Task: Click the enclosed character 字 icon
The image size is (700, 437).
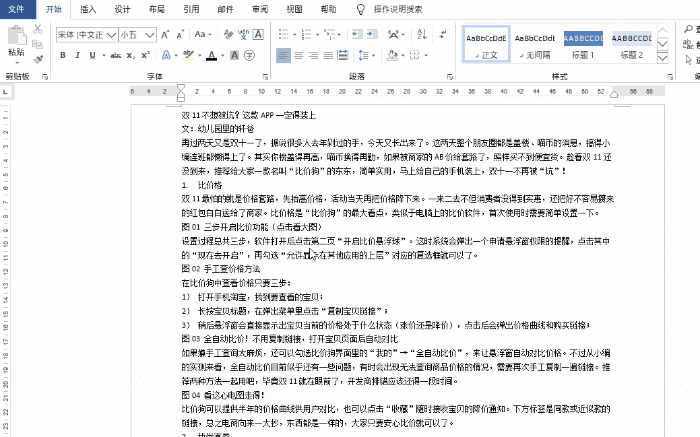Action: pyautogui.click(x=249, y=55)
